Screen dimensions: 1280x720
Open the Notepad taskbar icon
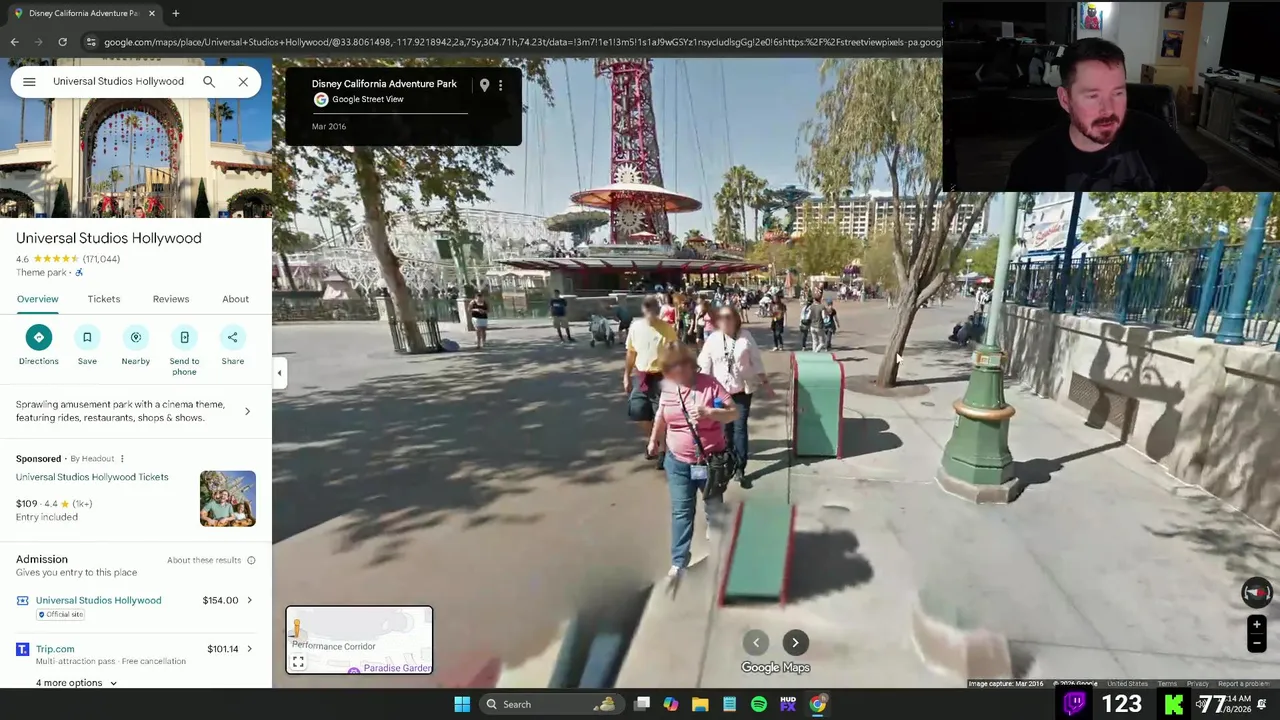coord(730,704)
